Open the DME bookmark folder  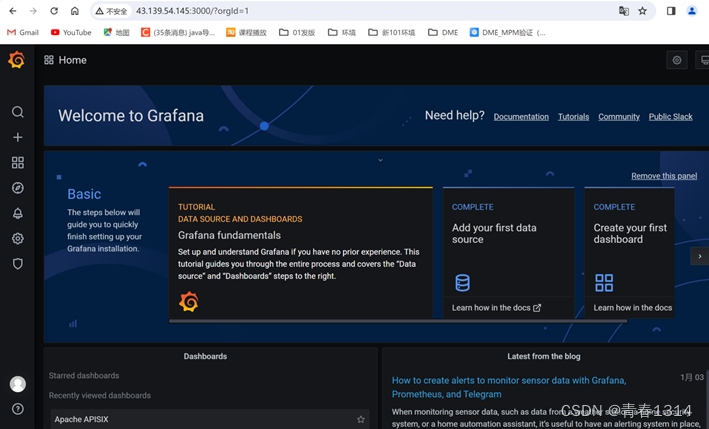click(443, 33)
